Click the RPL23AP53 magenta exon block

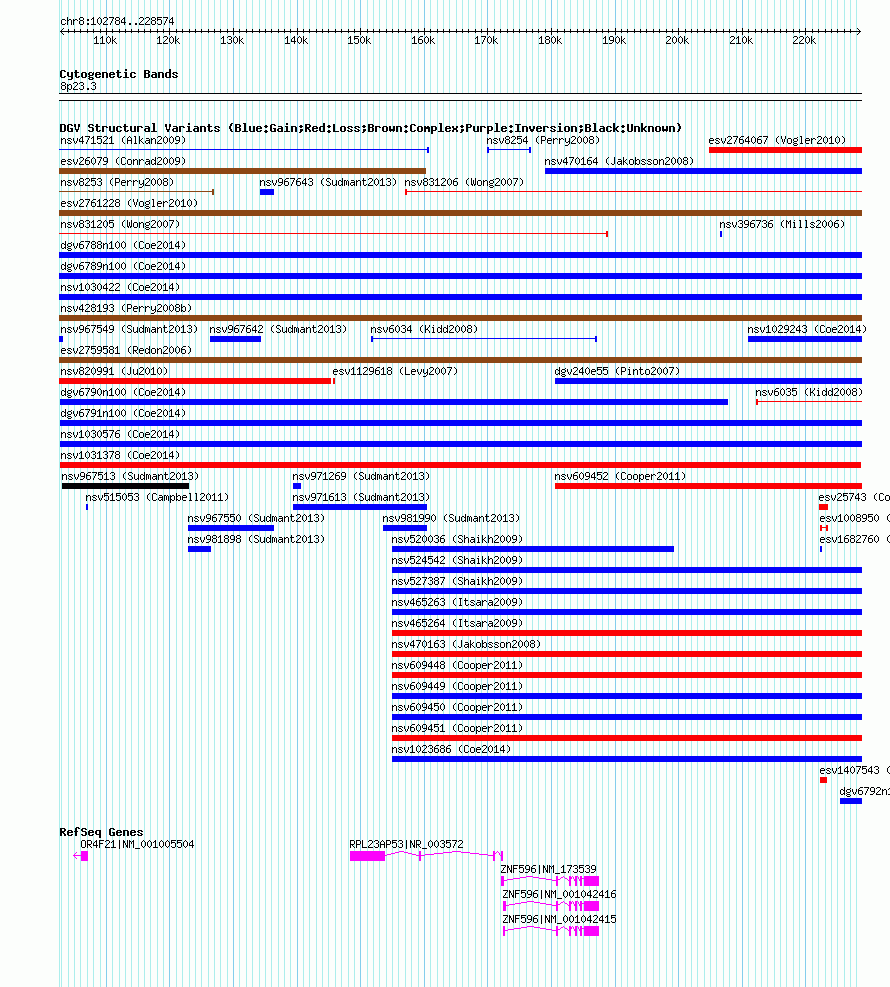368,855
